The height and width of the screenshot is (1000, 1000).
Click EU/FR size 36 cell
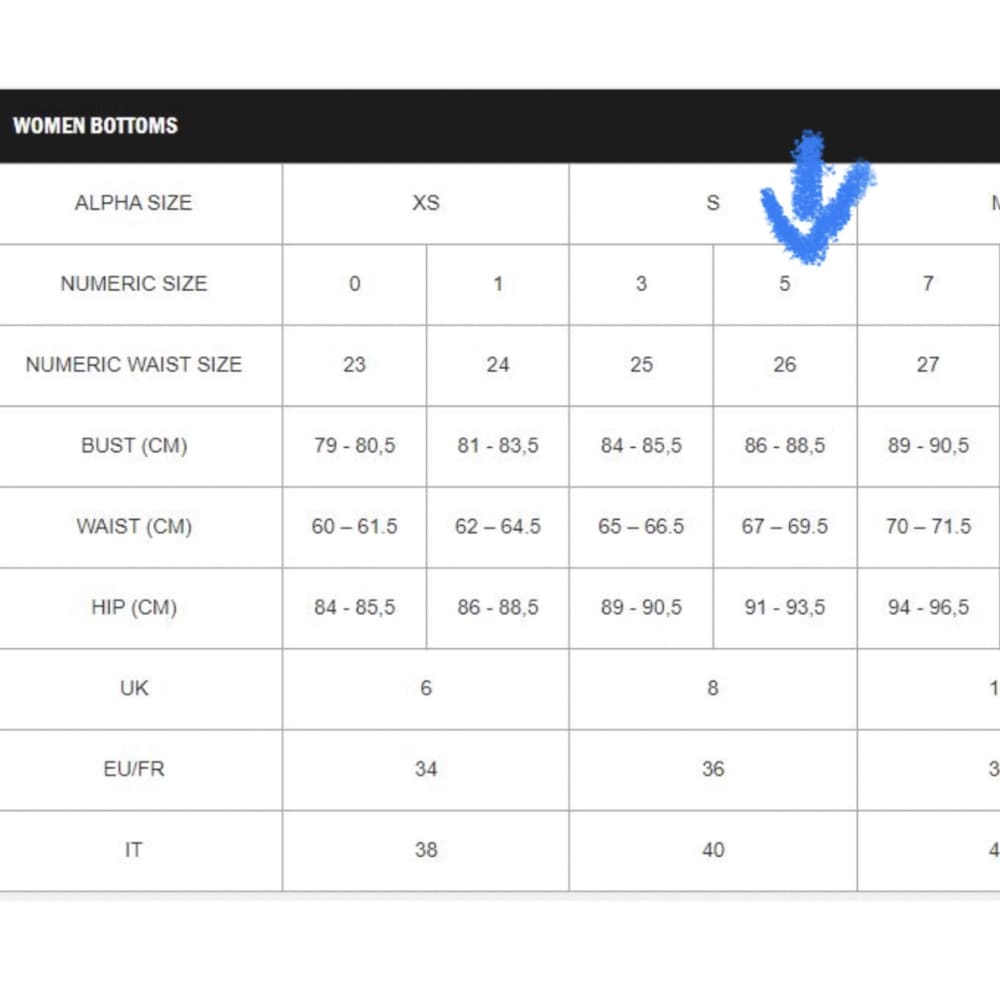point(712,770)
